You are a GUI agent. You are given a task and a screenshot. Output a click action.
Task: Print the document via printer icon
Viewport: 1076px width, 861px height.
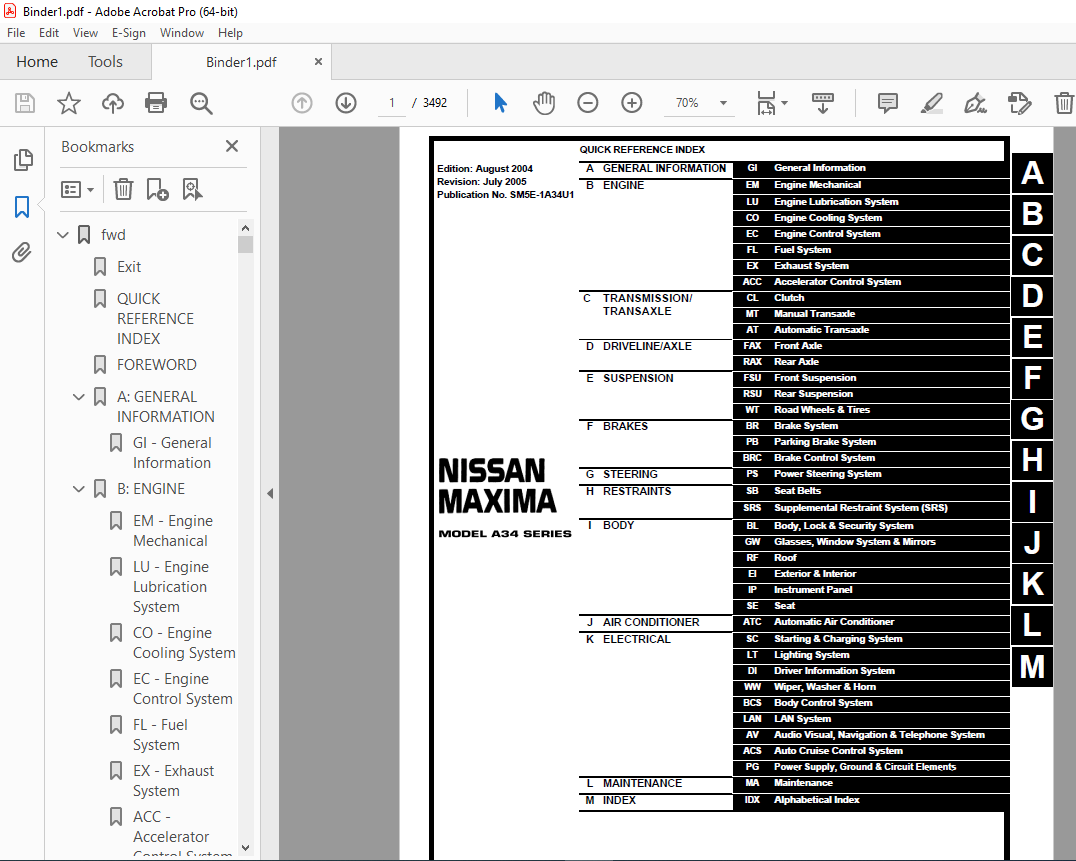156,103
